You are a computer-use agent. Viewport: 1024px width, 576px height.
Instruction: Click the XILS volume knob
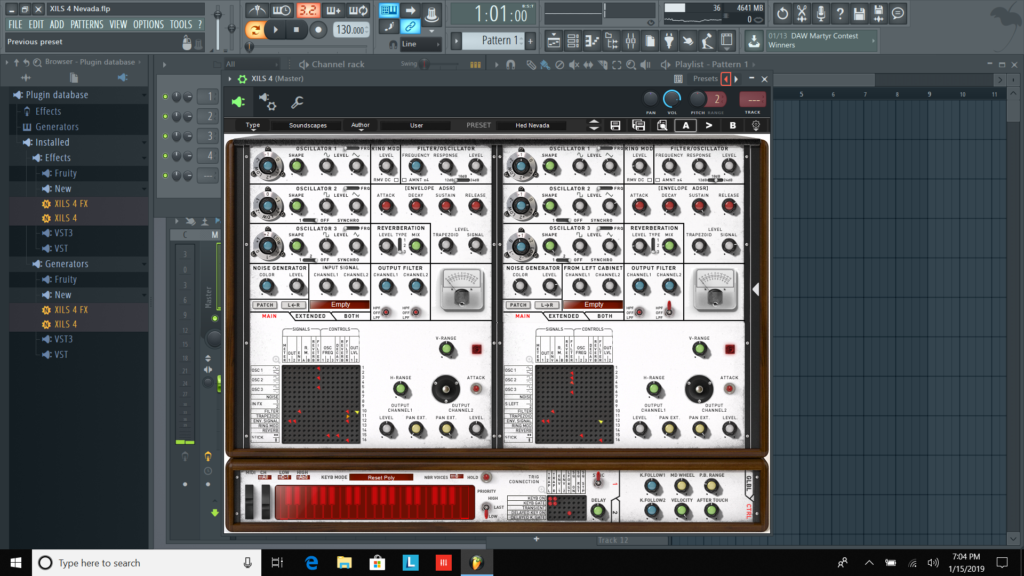point(672,99)
